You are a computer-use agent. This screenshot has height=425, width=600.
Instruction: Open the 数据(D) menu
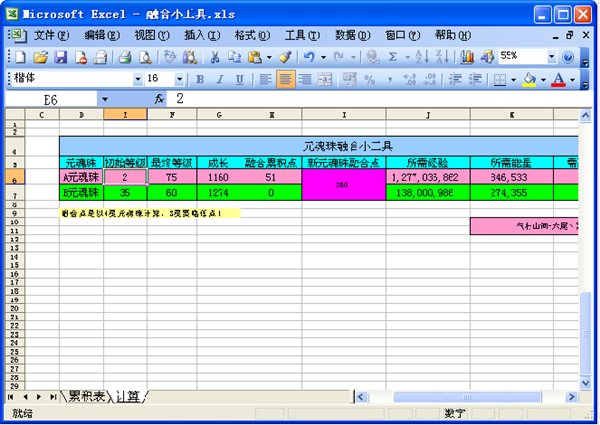click(x=352, y=36)
